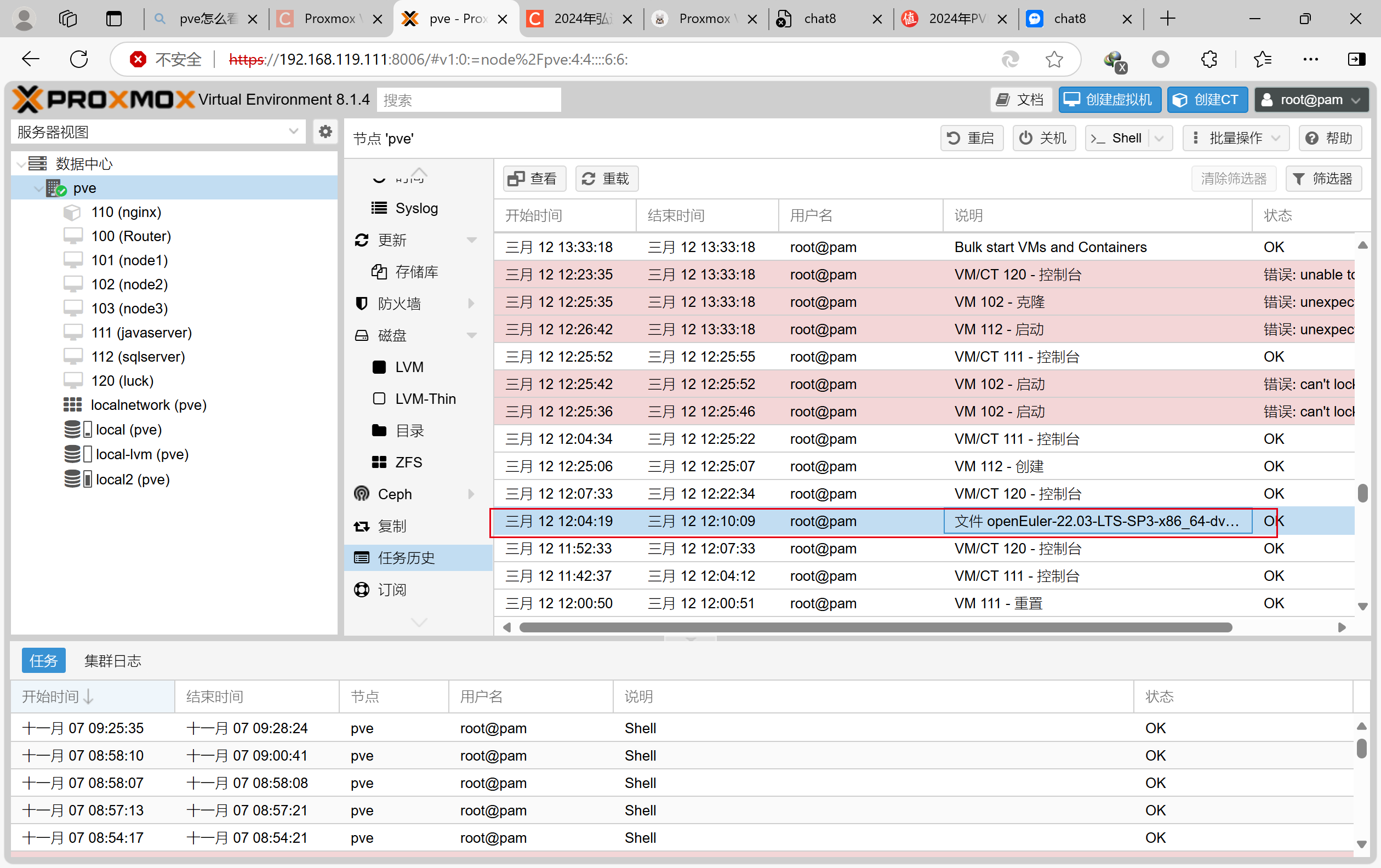Collapse the 数据中心 tree node
This screenshot has height=868, width=1381.
tap(21, 164)
